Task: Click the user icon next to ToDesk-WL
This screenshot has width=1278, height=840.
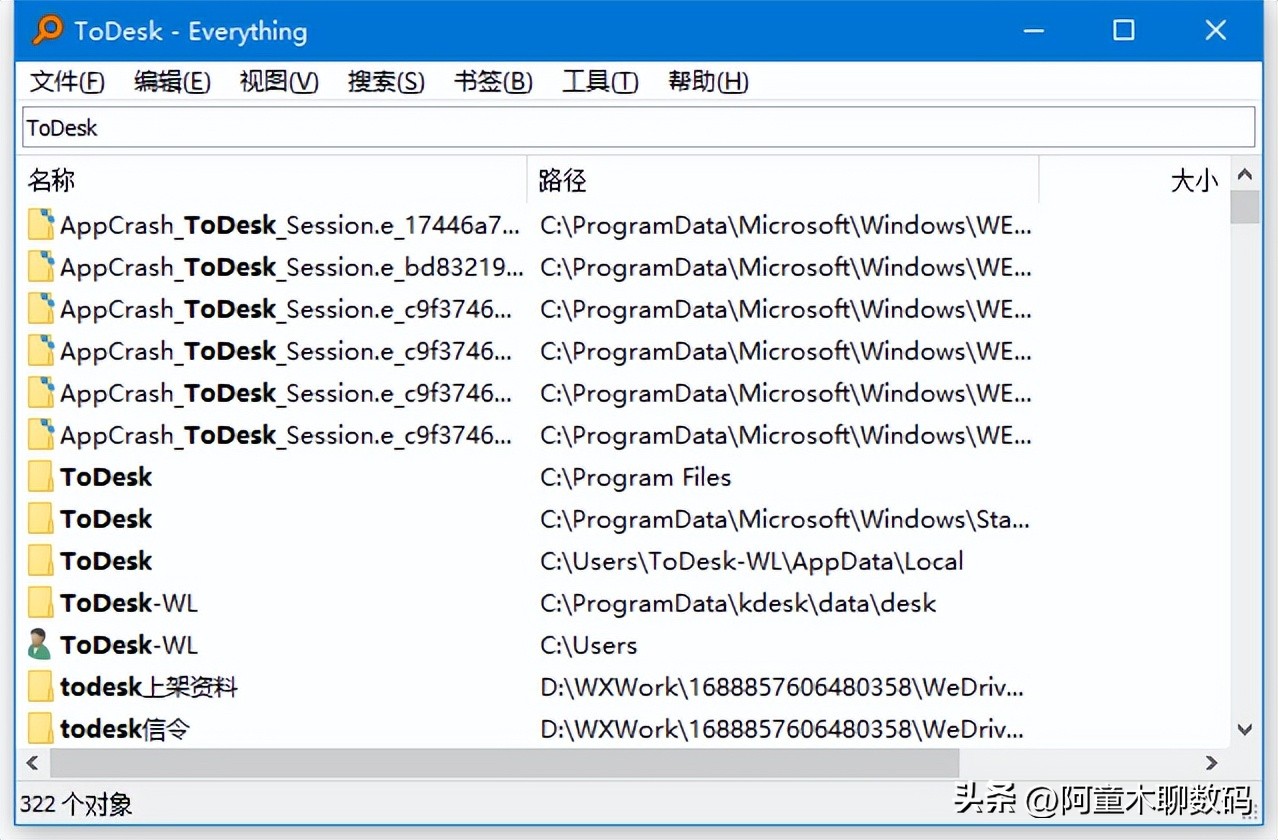Action: click(x=40, y=644)
